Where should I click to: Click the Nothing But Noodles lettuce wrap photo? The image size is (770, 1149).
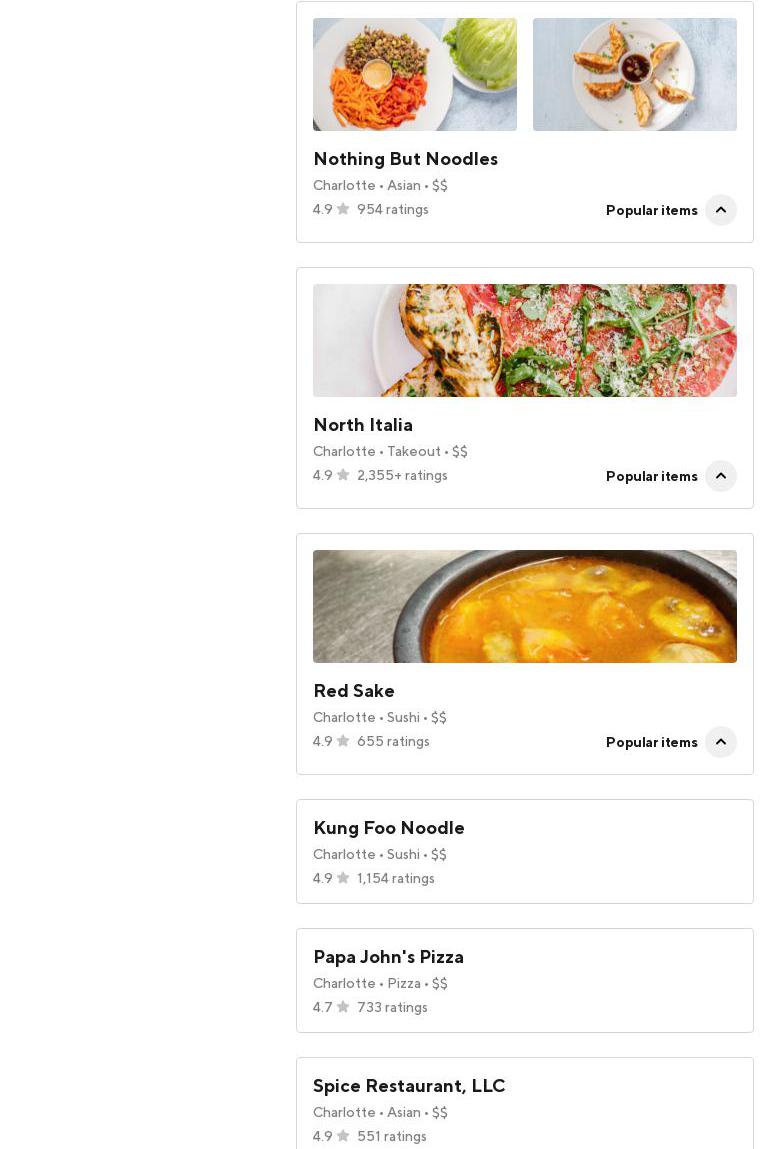(415, 75)
